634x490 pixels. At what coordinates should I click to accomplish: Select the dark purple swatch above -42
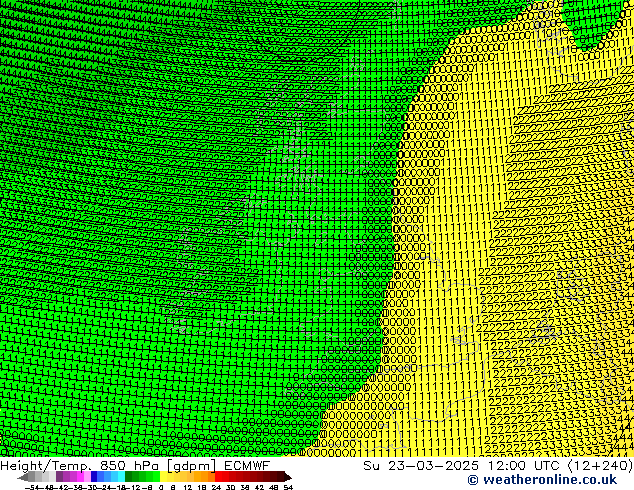(x=59, y=477)
